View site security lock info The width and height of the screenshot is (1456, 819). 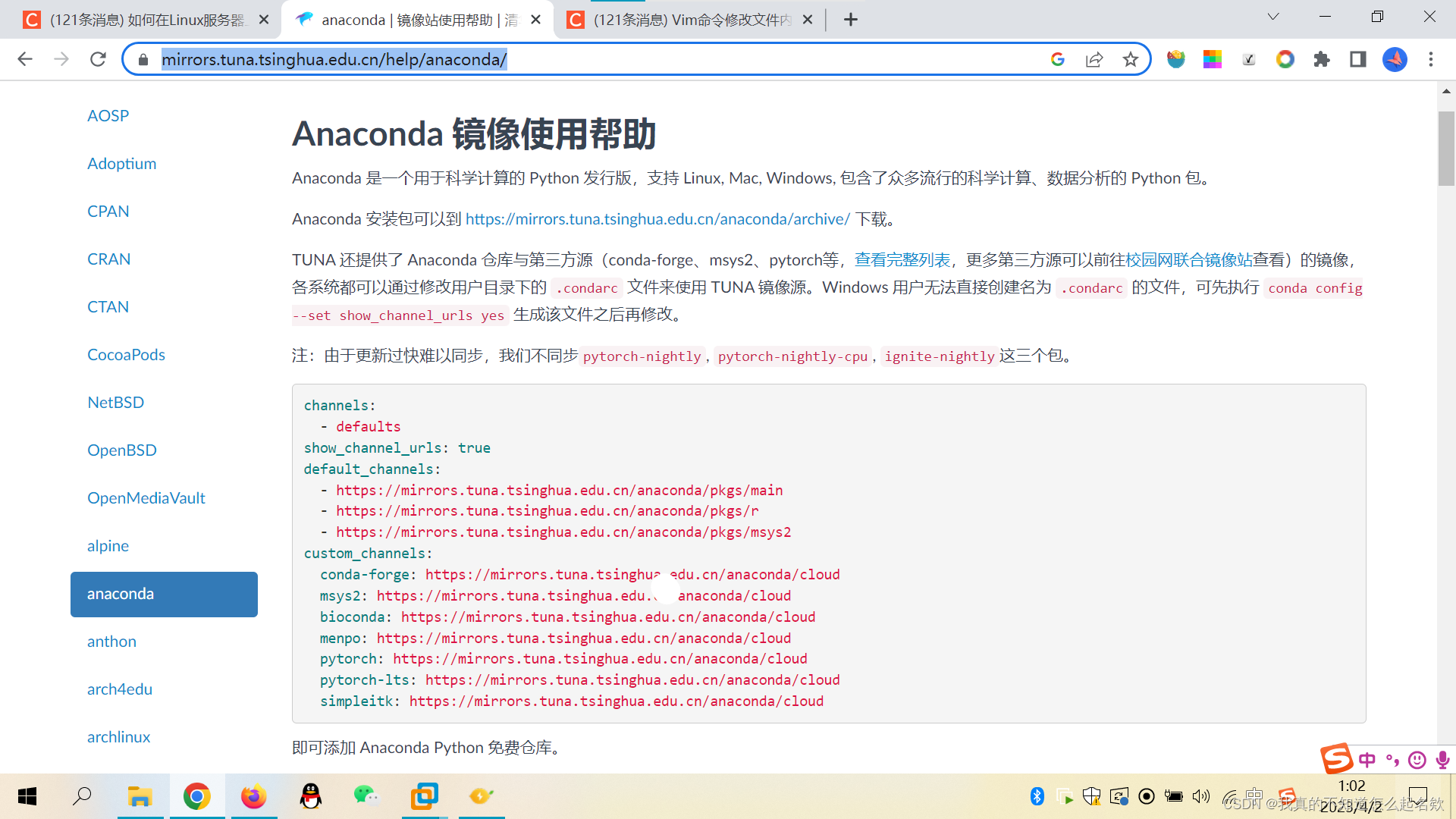click(x=143, y=59)
